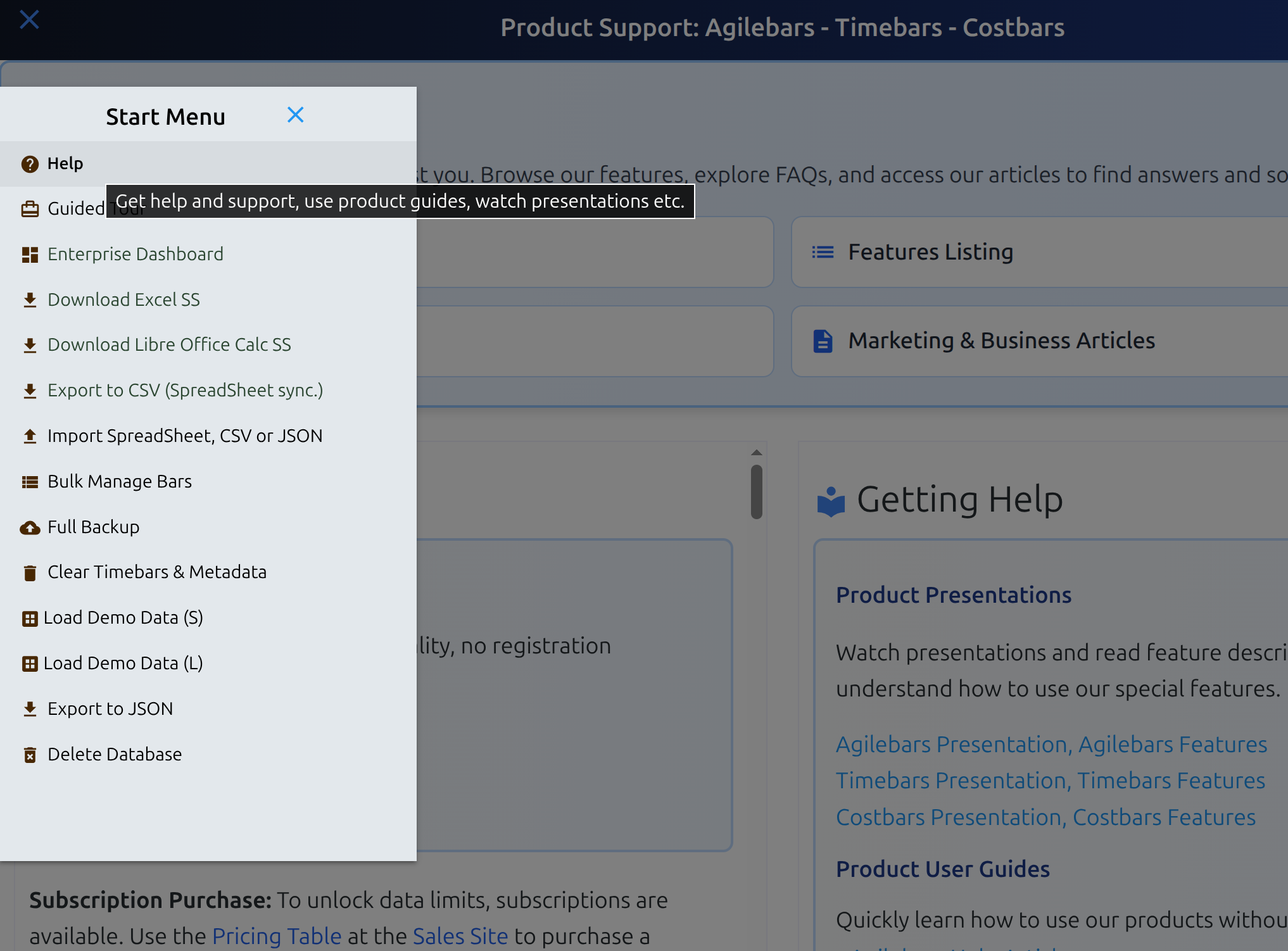Click the vertical scrollbar thumb

756,492
